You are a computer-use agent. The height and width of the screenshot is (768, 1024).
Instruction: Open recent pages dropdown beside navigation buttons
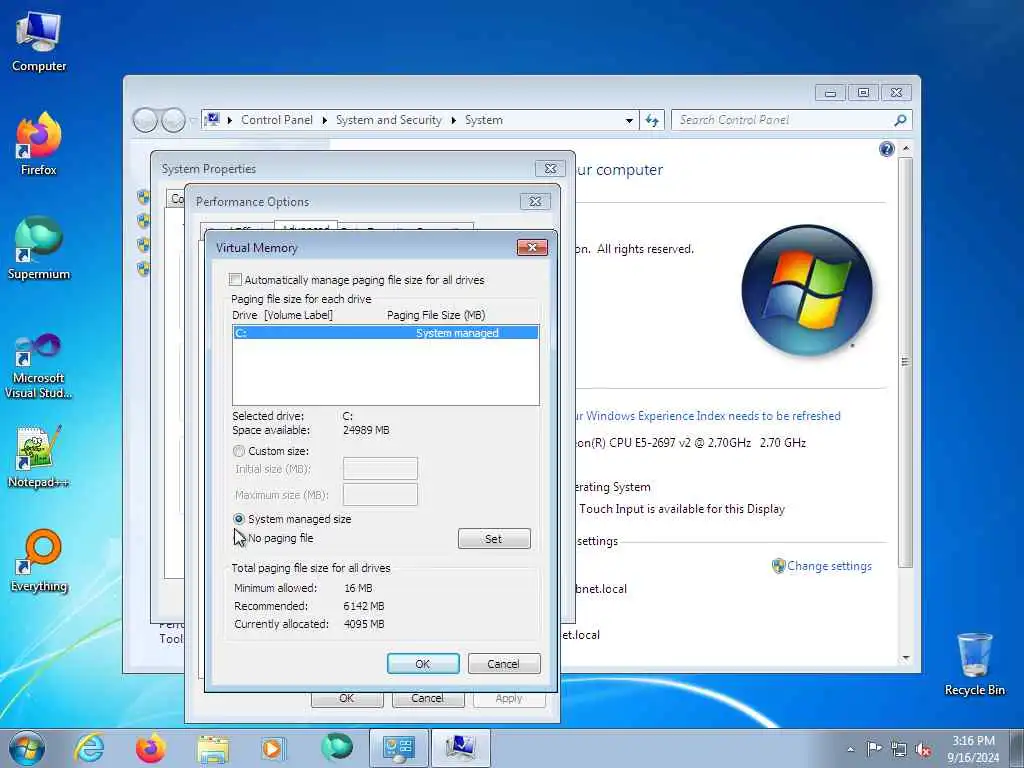click(193, 121)
